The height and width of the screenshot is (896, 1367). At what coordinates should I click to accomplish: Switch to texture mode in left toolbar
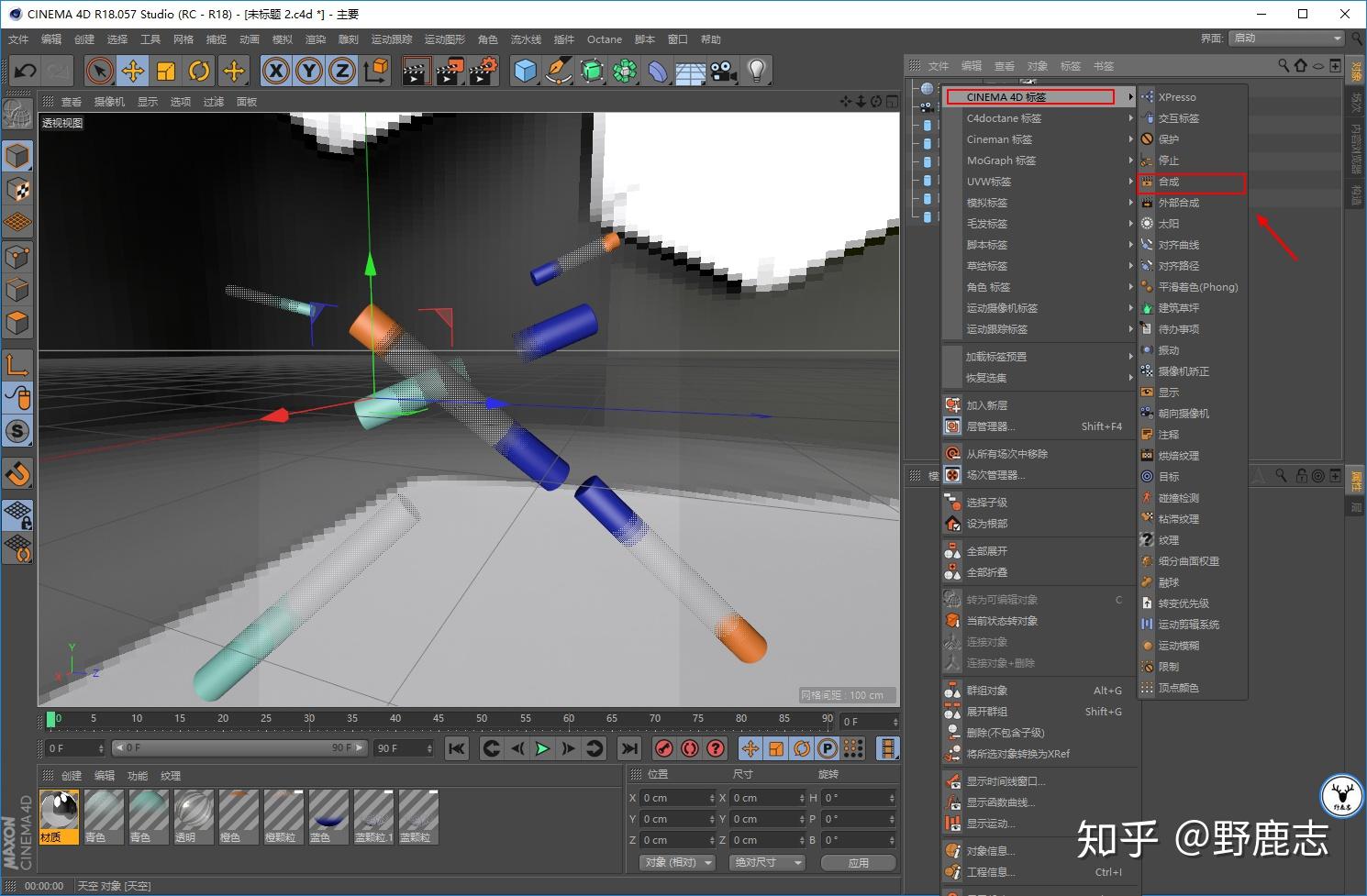click(18, 190)
